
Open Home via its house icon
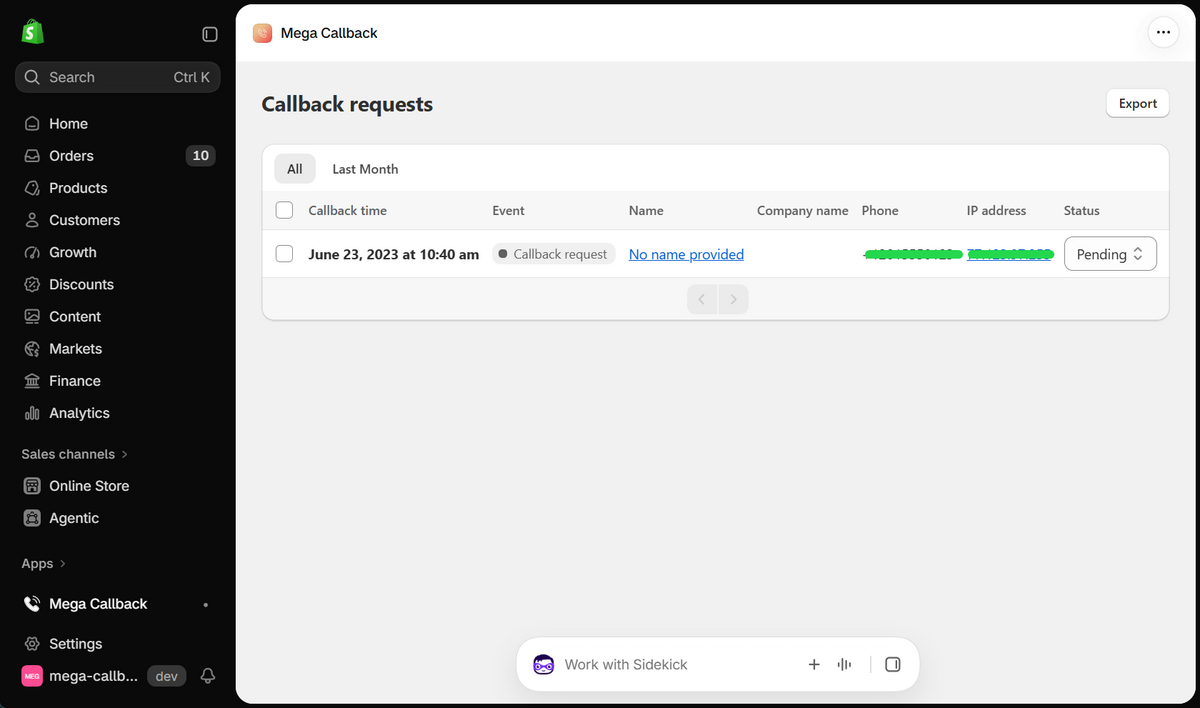32,124
